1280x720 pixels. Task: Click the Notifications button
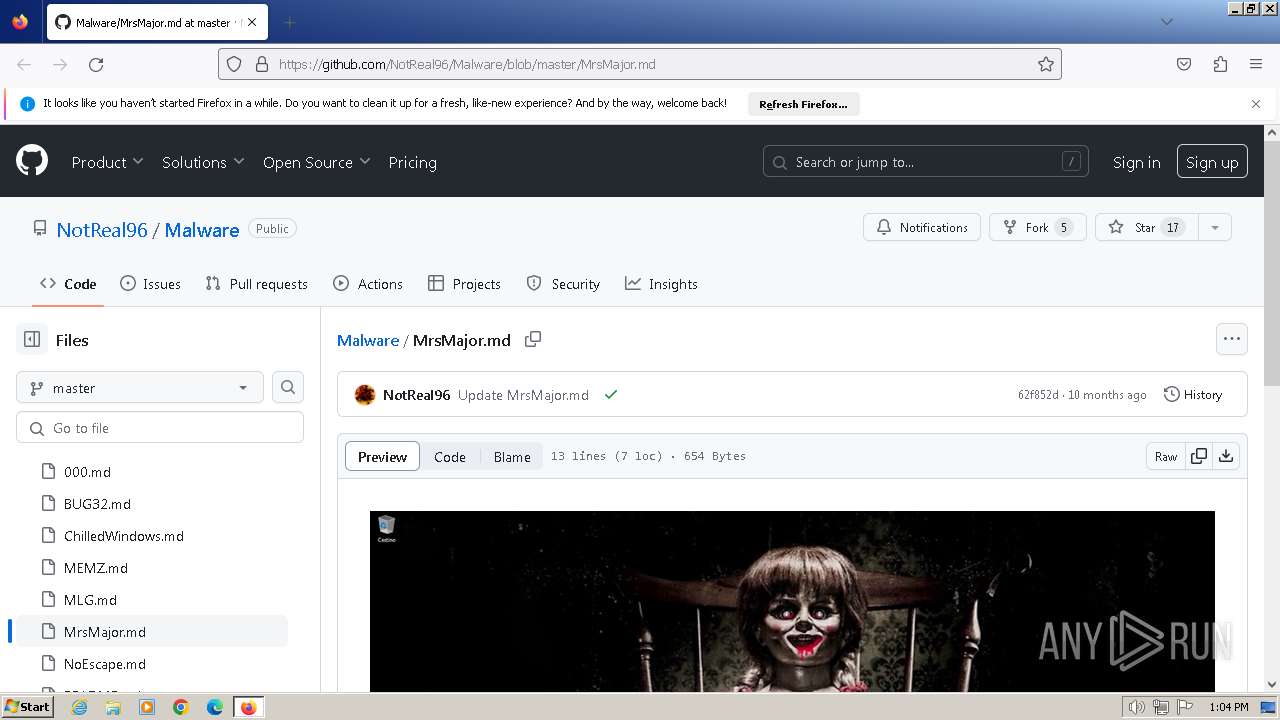[922, 228]
